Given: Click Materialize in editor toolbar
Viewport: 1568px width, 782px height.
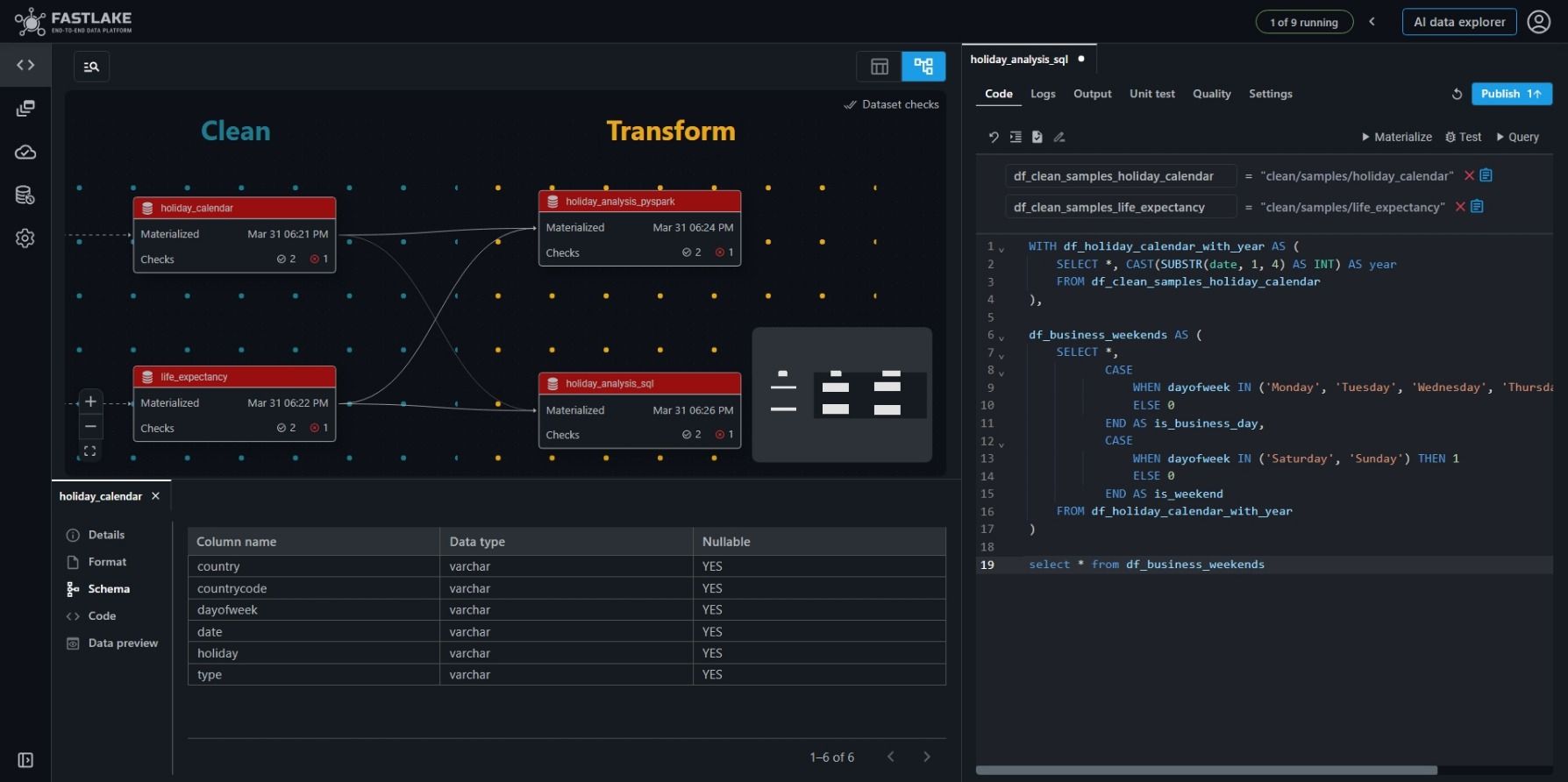Looking at the screenshot, I should (1396, 137).
